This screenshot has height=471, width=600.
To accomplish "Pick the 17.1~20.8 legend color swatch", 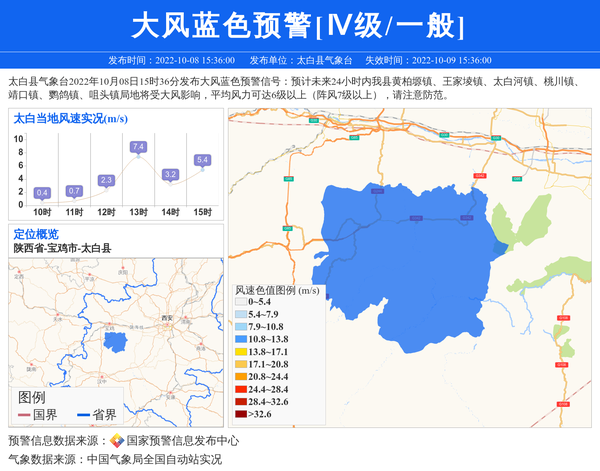I will (x=239, y=364).
